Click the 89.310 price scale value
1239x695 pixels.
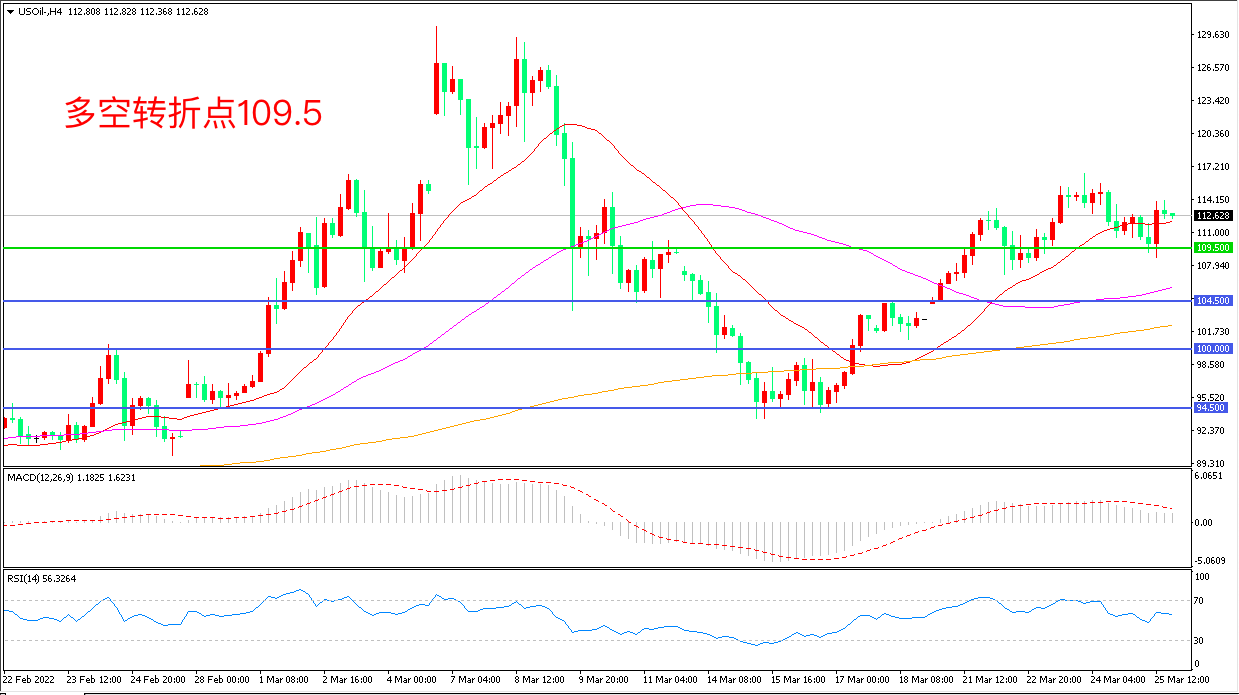(1211, 464)
